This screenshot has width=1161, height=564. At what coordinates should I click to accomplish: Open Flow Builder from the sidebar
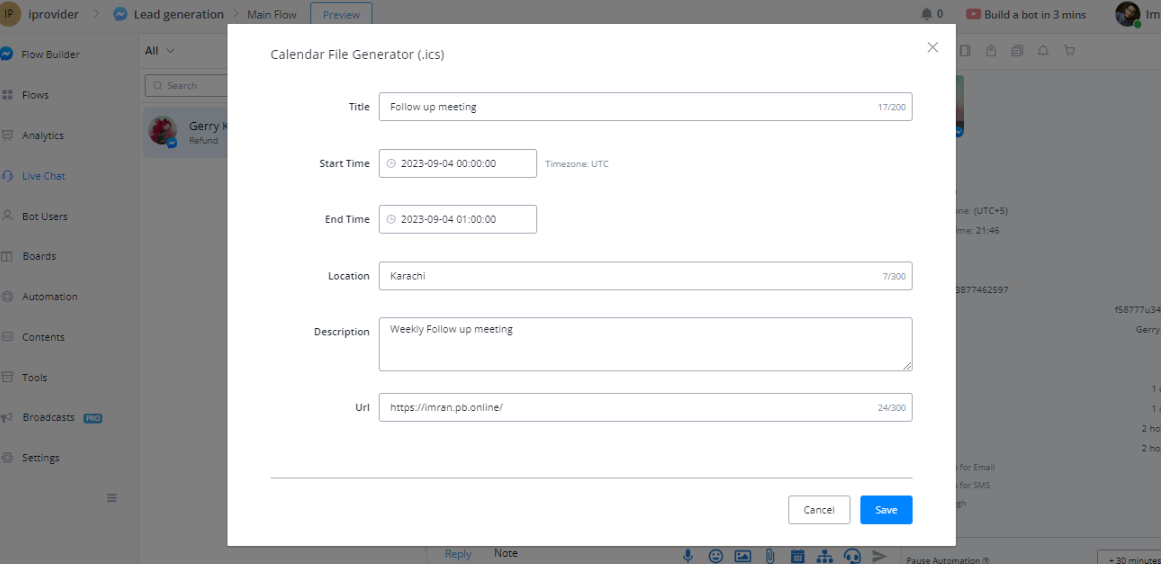point(50,55)
